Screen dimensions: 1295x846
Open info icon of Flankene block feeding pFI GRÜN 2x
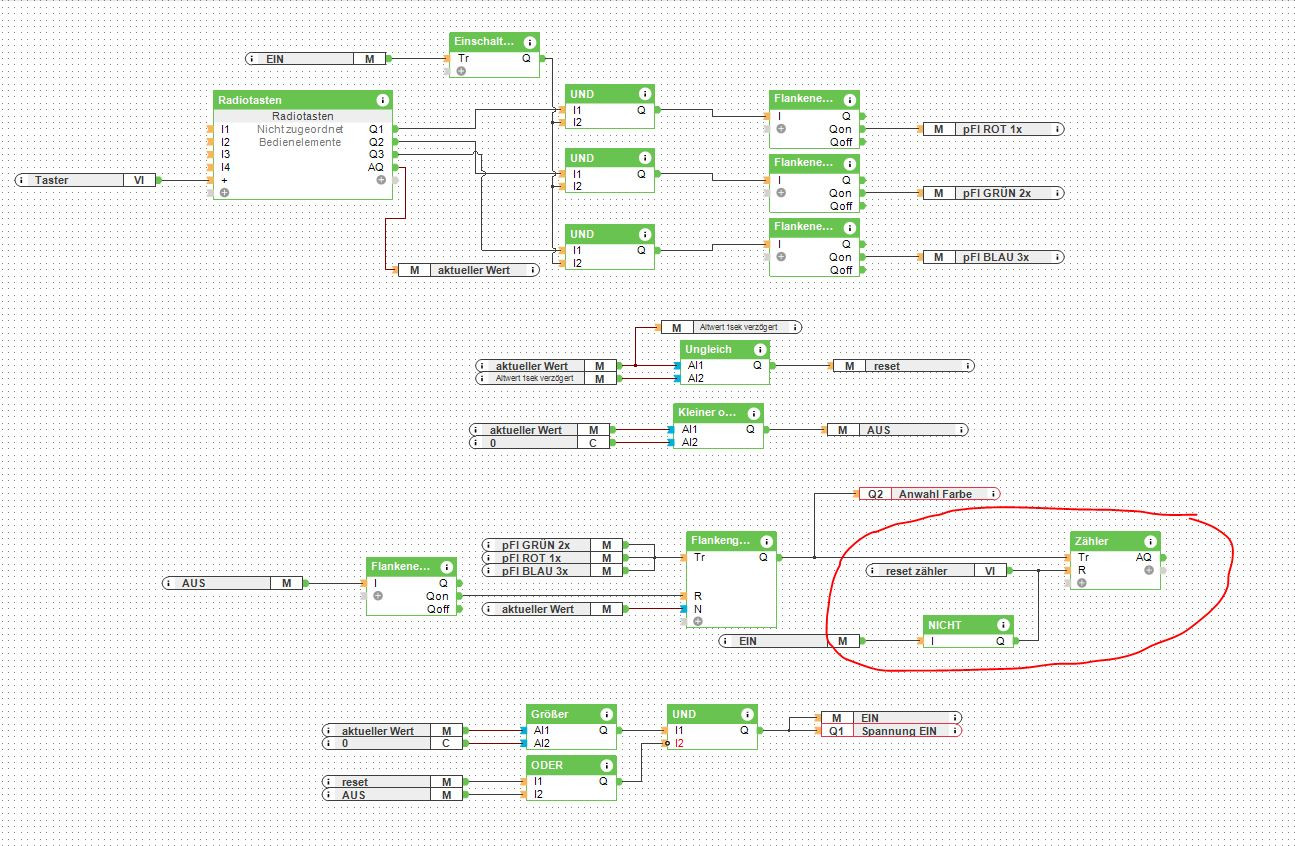coord(849,163)
